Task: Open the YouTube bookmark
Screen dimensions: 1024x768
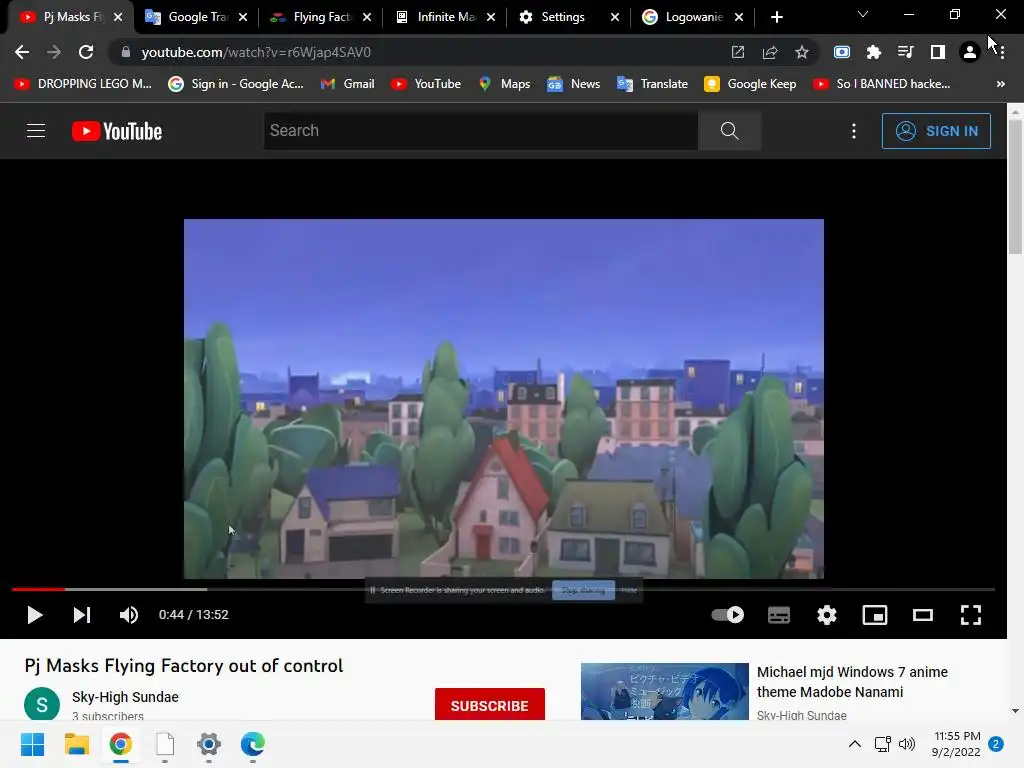Action: click(x=426, y=84)
